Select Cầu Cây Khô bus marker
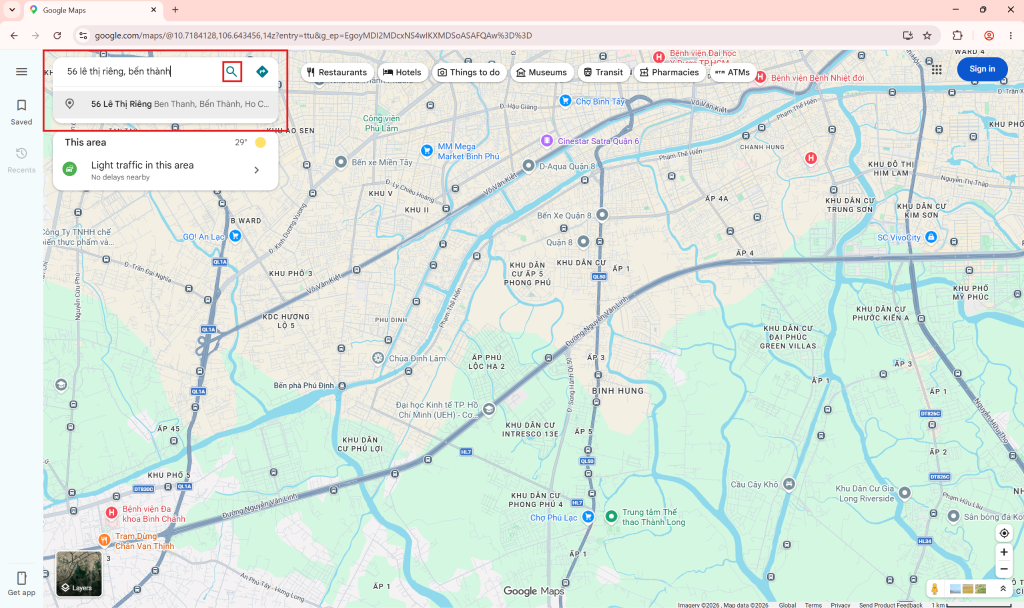This screenshot has width=1024, height=608. pyautogui.click(x=789, y=484)
